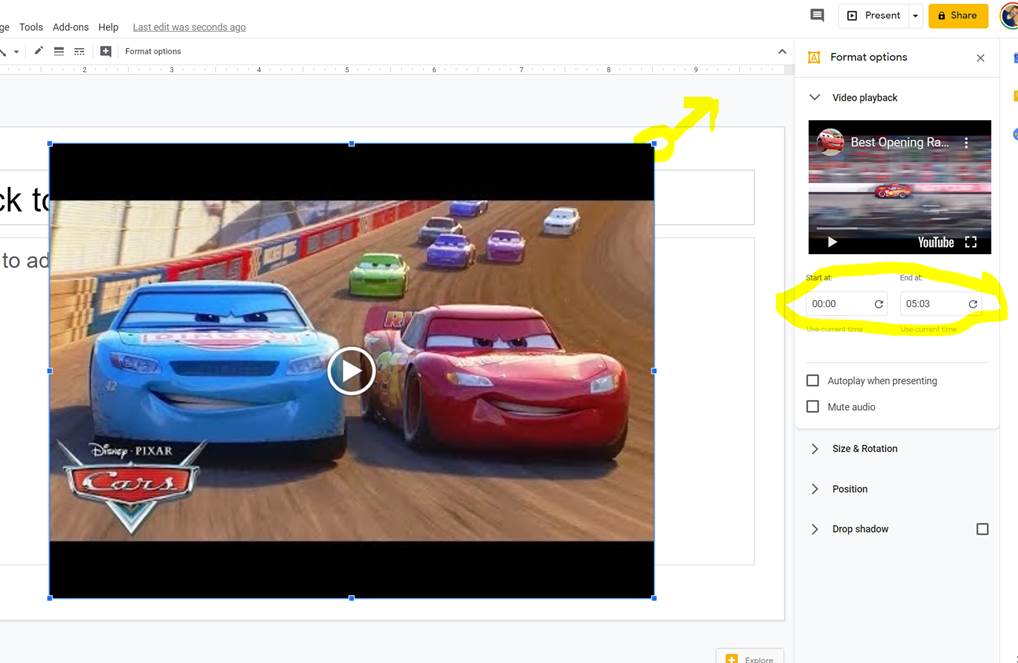Enter fullscreen in the video preview
Viewport: 1018px width, 663px height.
click(970, 242)
